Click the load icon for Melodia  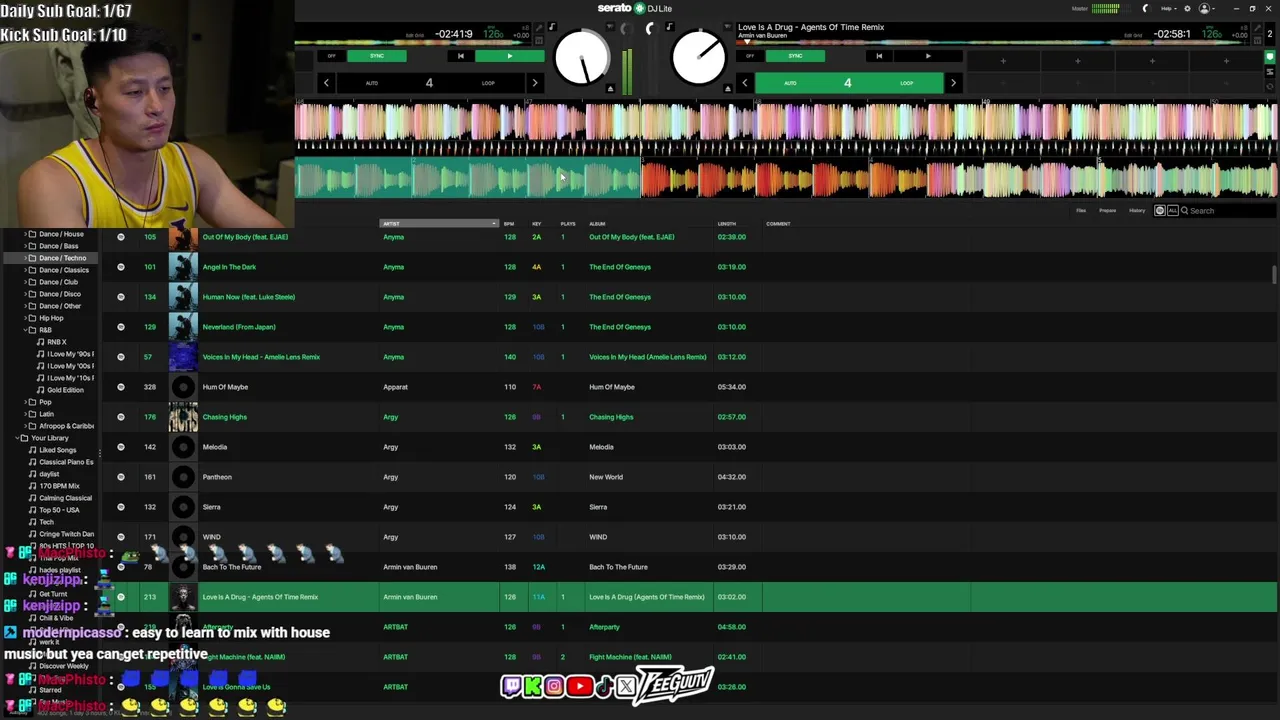click(121, 447)
